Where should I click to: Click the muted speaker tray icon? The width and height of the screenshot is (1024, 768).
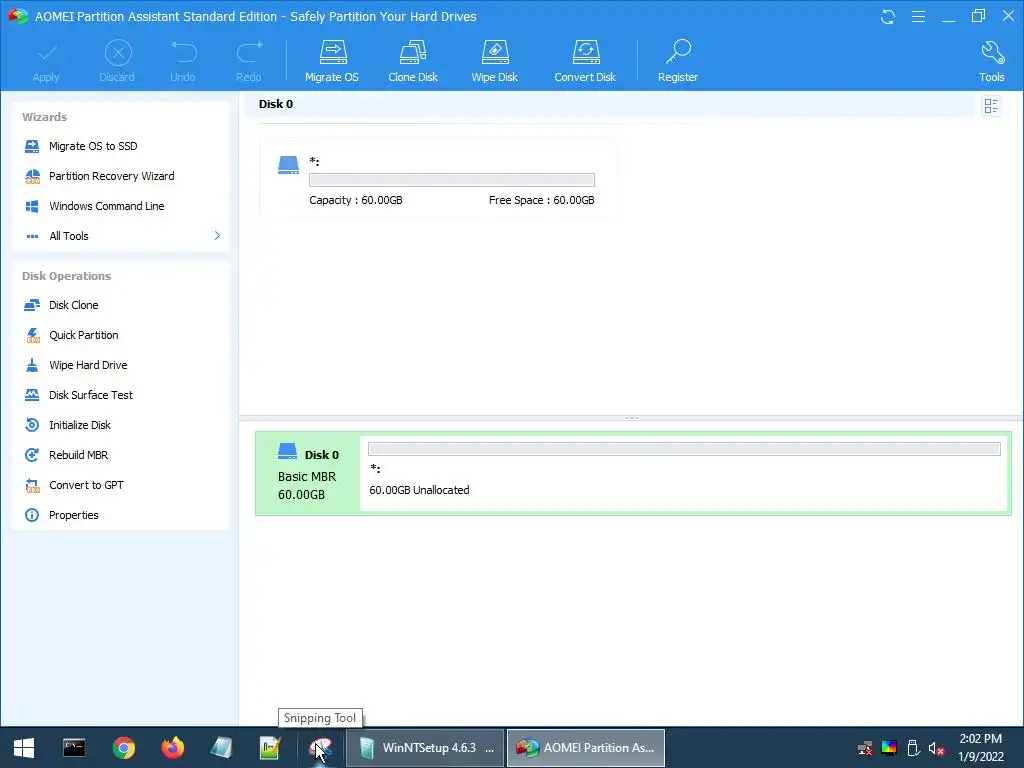pyautogui.click(x=936, y=748)
